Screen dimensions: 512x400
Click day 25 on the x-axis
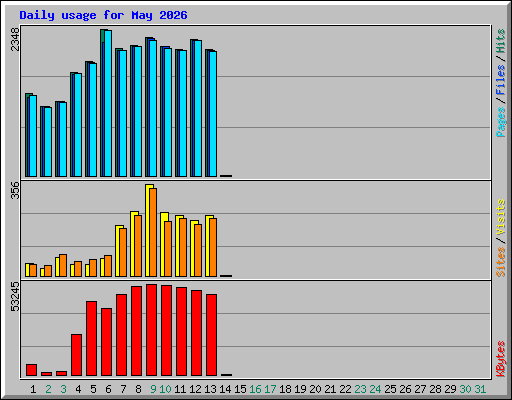click(390, 389)
